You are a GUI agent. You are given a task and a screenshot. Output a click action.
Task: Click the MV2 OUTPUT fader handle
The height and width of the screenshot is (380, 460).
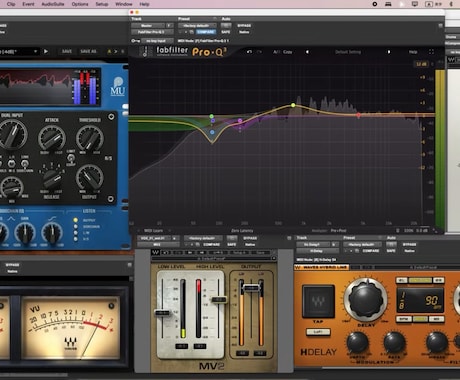point(251,287)
